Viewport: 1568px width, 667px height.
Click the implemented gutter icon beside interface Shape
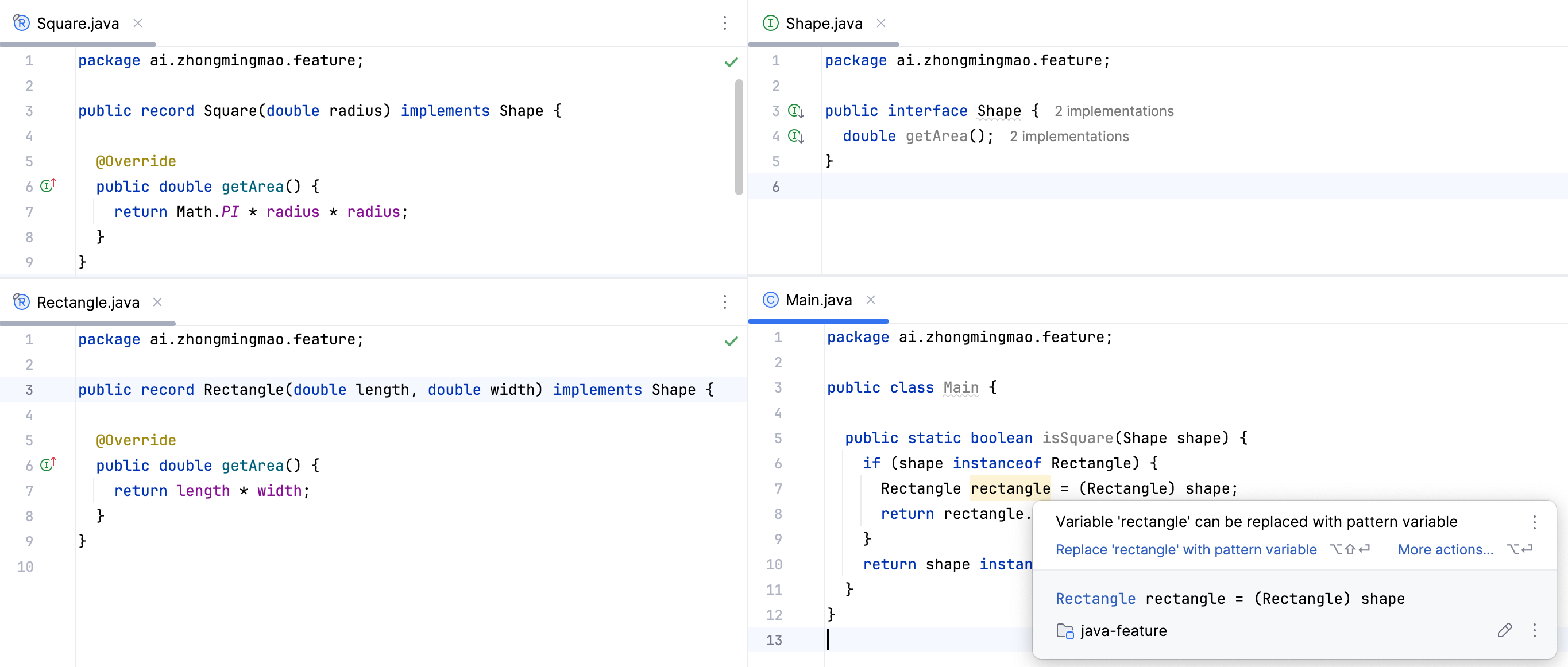point(795,111)
